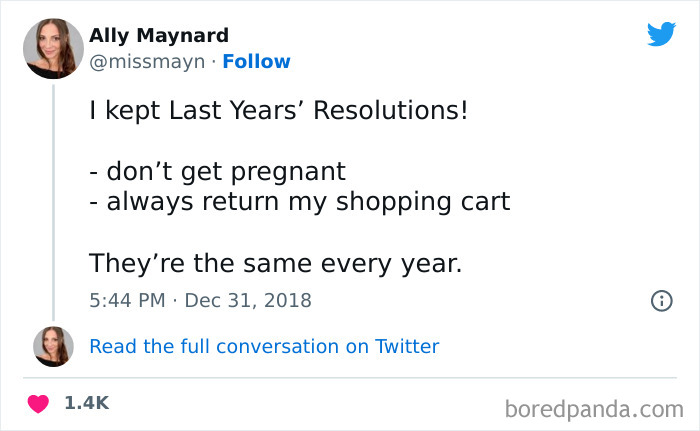
Task: Follow the @missmayn account
Action: click(256, 61)
